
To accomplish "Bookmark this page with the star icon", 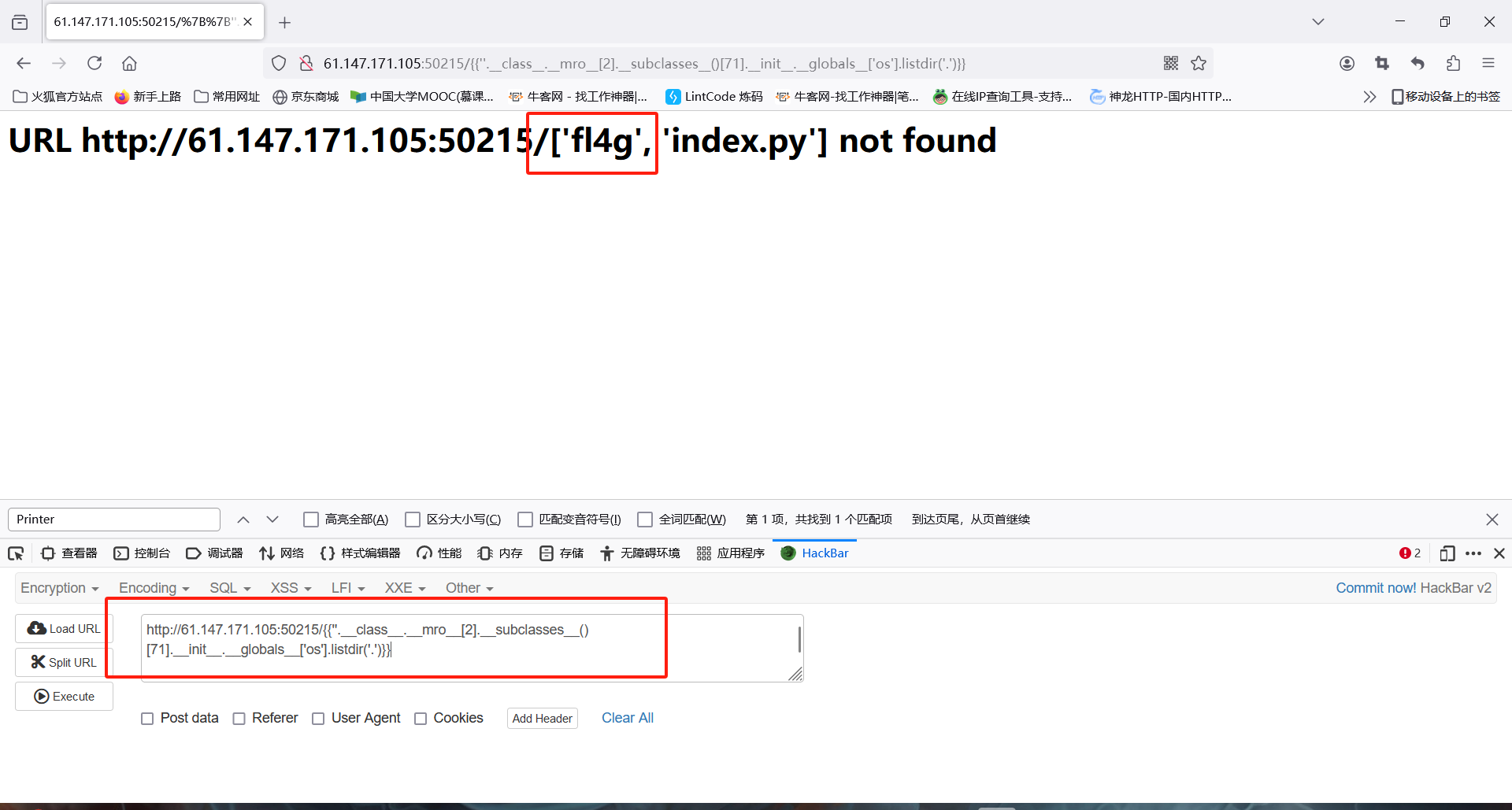I will (x=1199, y=63).
